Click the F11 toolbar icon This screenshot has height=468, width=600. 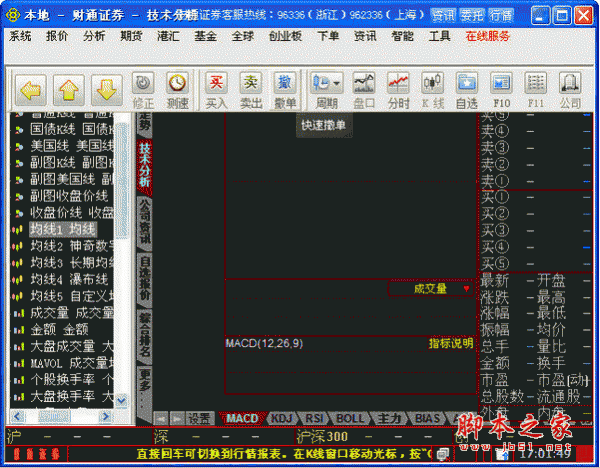pyautogui.click(x=536, y=91)
